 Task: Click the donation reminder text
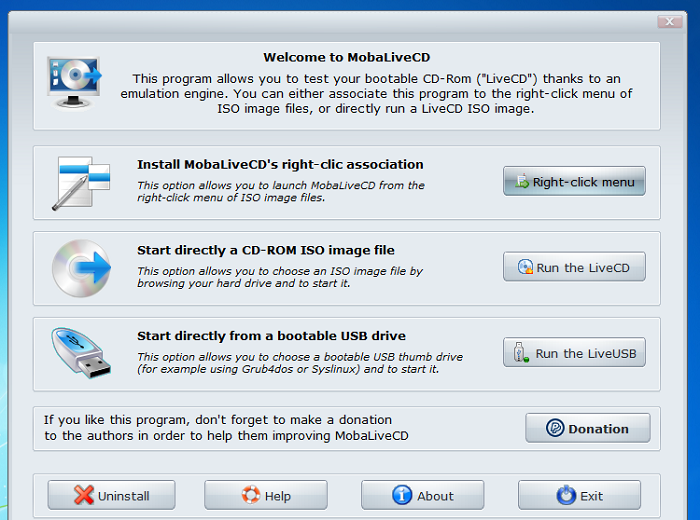(226, 428)
